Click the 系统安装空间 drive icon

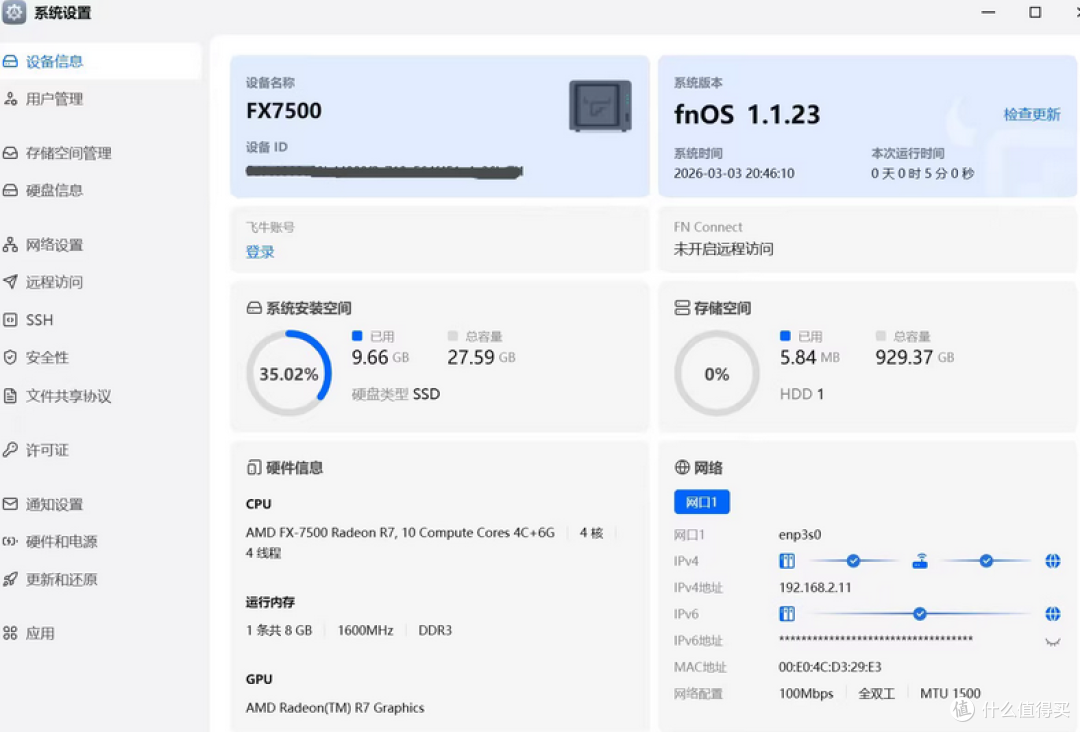coord(254,308)
